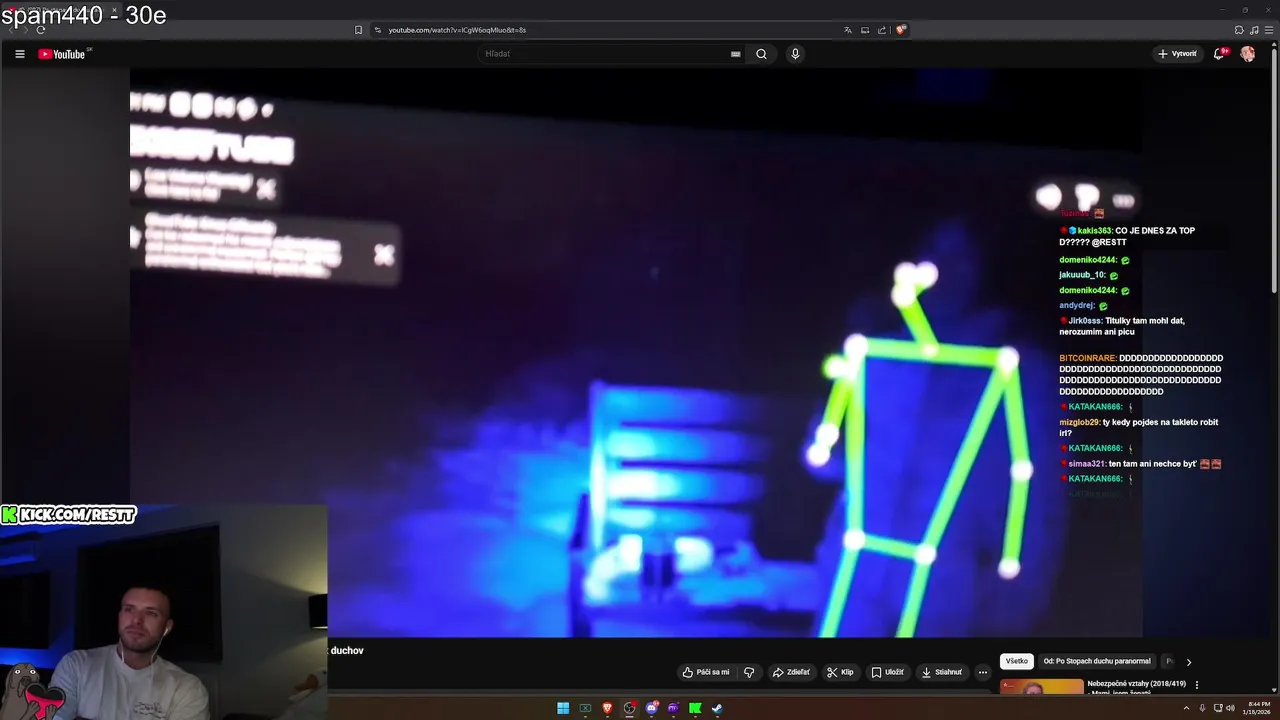Close the second blurred notification with X
This screenshot has height=720, width=1280.
[x=384, y=254]
